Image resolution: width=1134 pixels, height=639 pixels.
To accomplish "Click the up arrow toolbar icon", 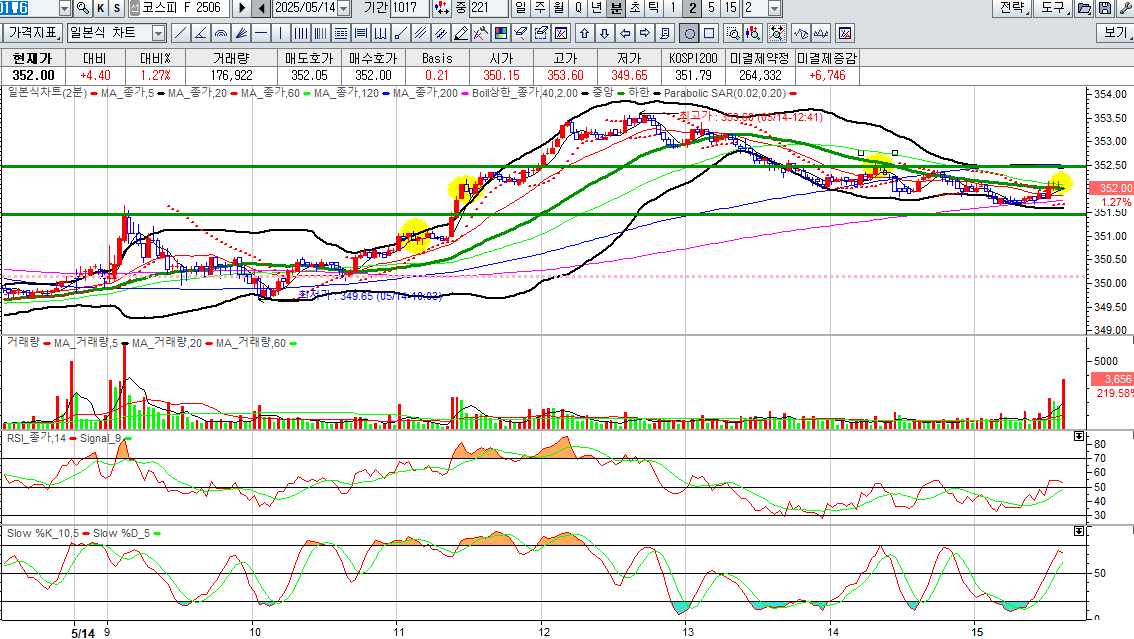I will [584, 33].
